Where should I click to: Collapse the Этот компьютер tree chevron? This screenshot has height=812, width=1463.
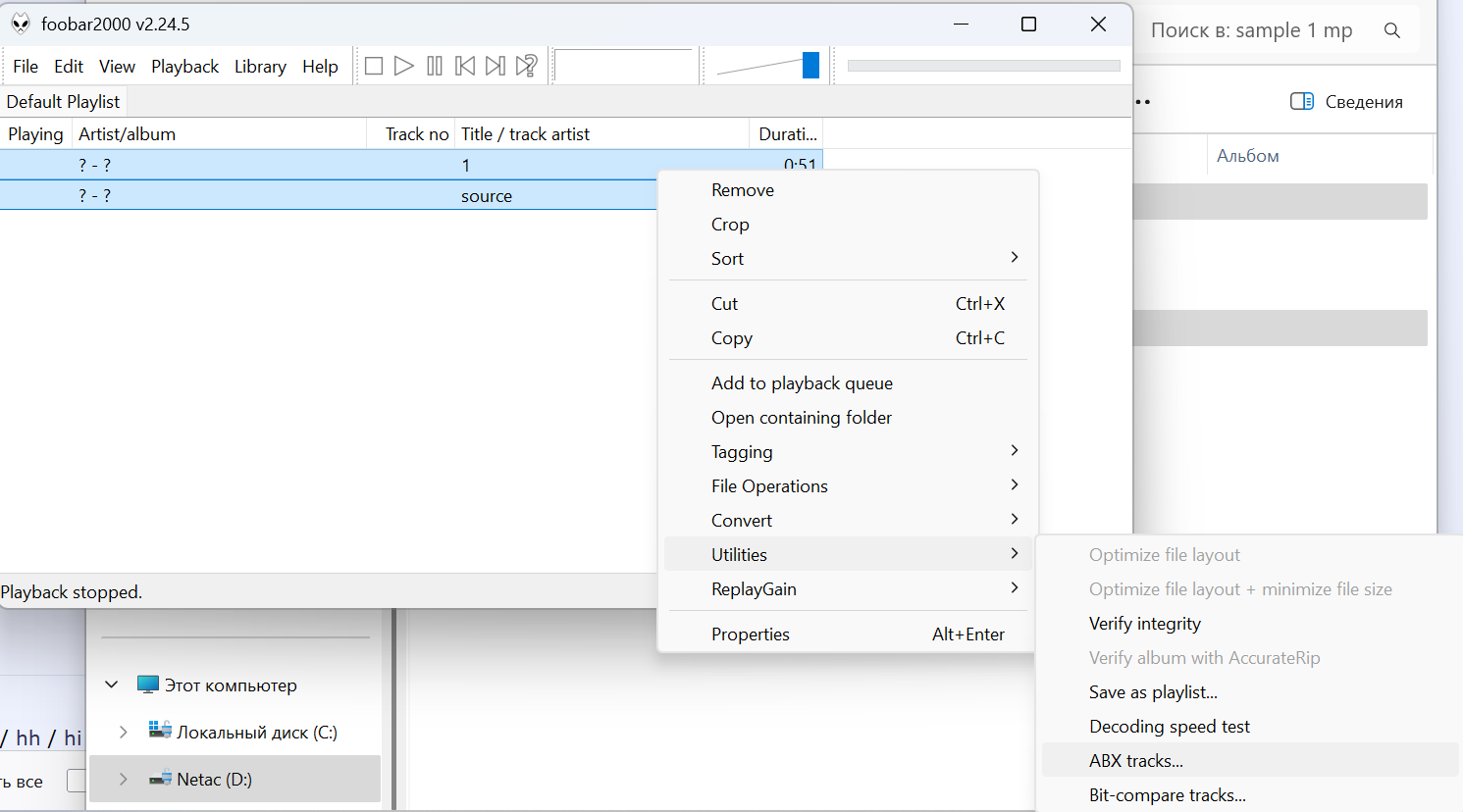pyautogui.click(x=112, y=685)
